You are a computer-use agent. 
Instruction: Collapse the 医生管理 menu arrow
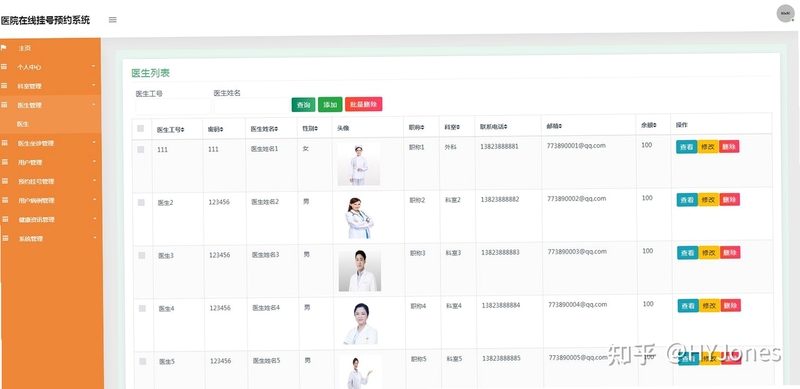[93, 104]
